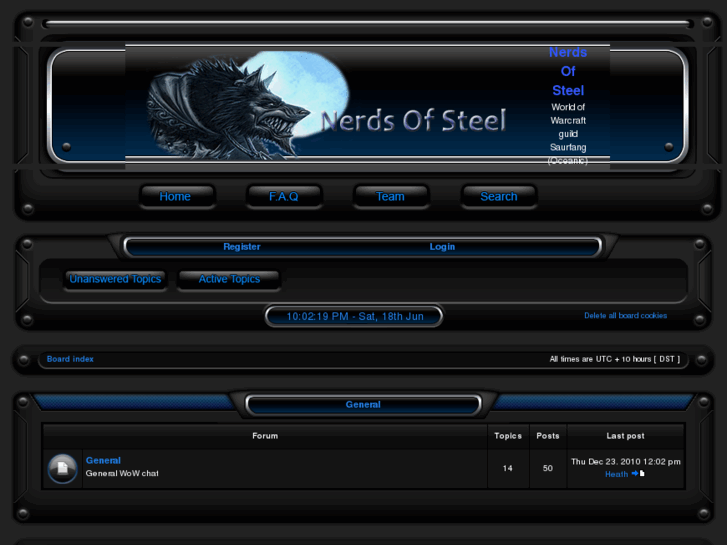Click the posts count '50'
The height and width of the screenshot is (545, 727).
click(548, 468)
